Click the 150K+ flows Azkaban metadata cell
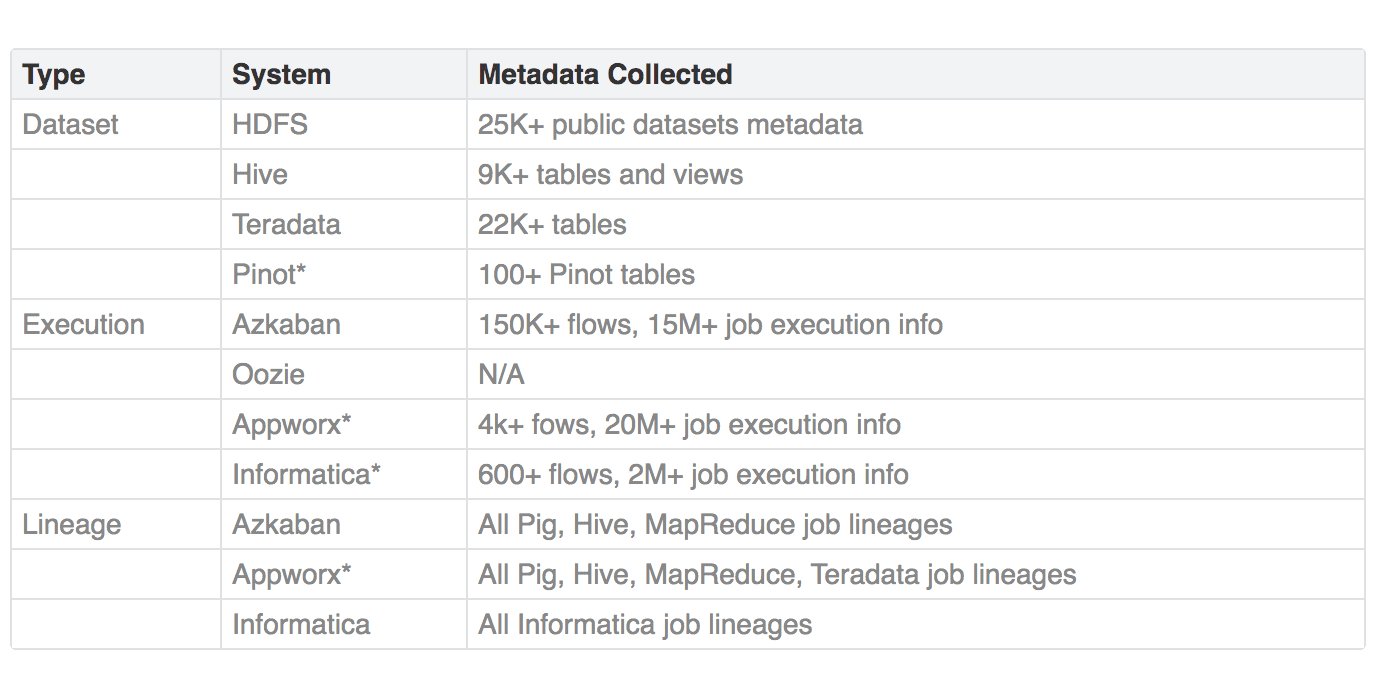 pyautogui.click(x=710, y=325)
